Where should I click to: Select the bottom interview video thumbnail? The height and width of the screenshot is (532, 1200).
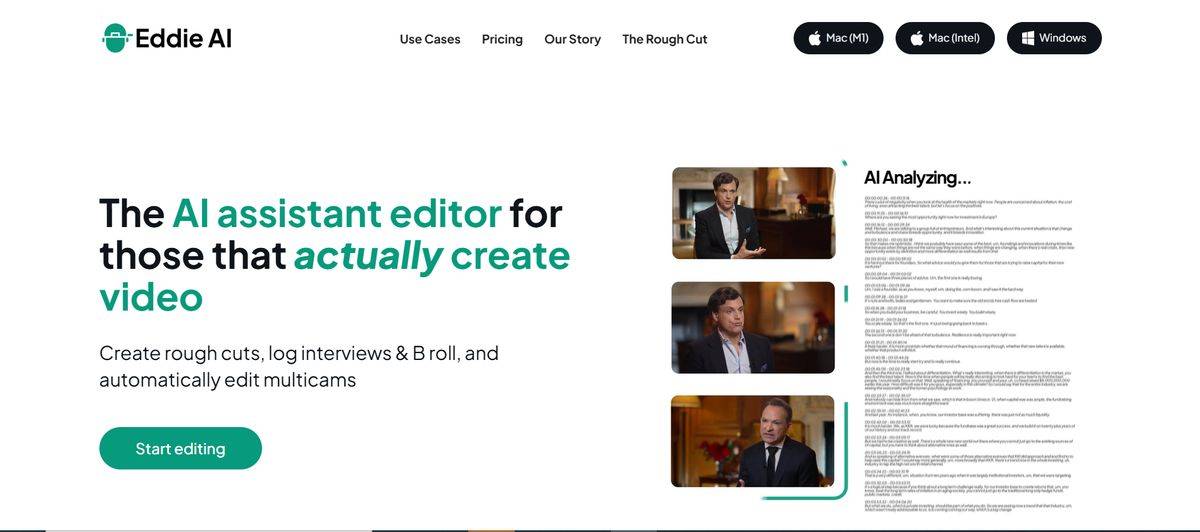753,441
